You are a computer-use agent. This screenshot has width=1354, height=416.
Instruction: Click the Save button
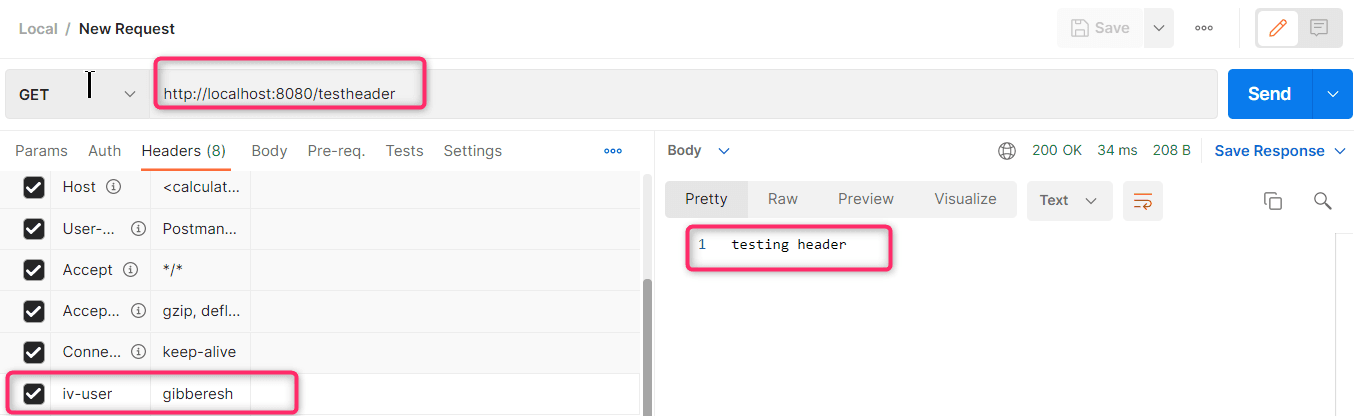click(1100, 28)
